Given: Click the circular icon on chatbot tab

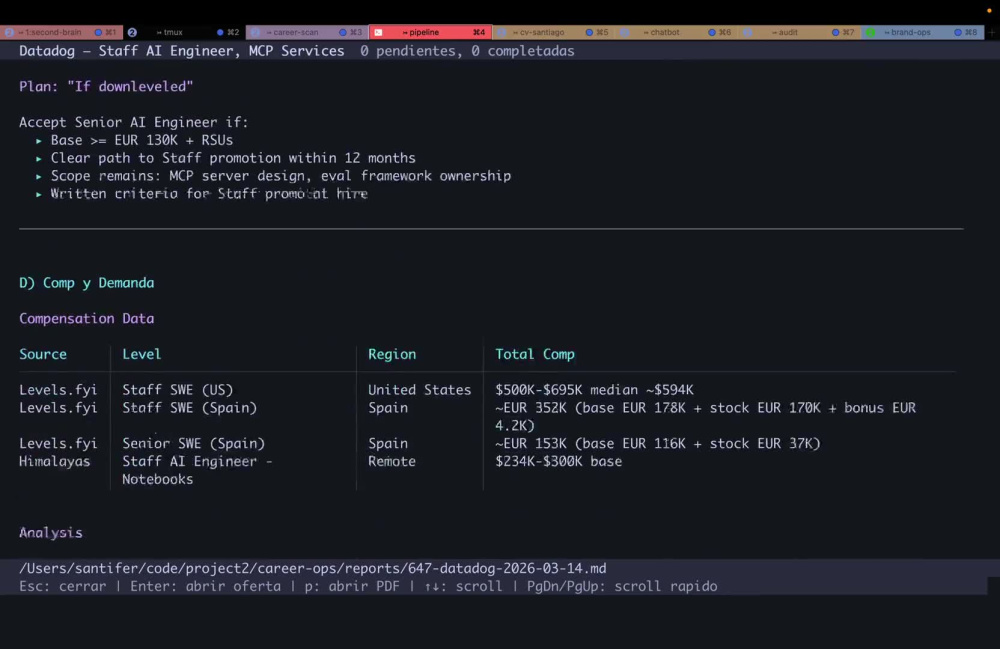Looking at the screenshot, I should [624, 32].
